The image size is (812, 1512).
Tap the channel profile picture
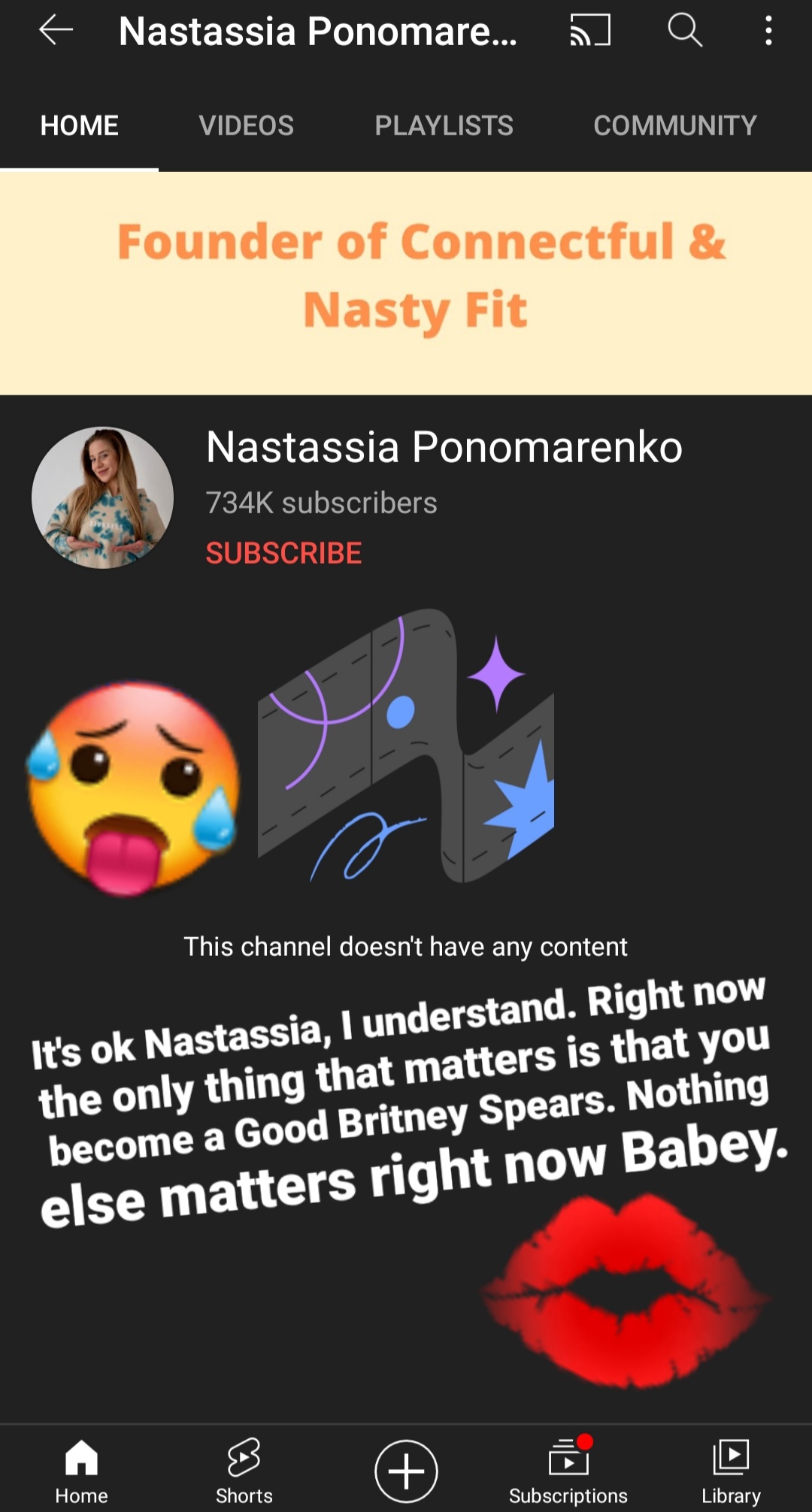coord(102,497)
